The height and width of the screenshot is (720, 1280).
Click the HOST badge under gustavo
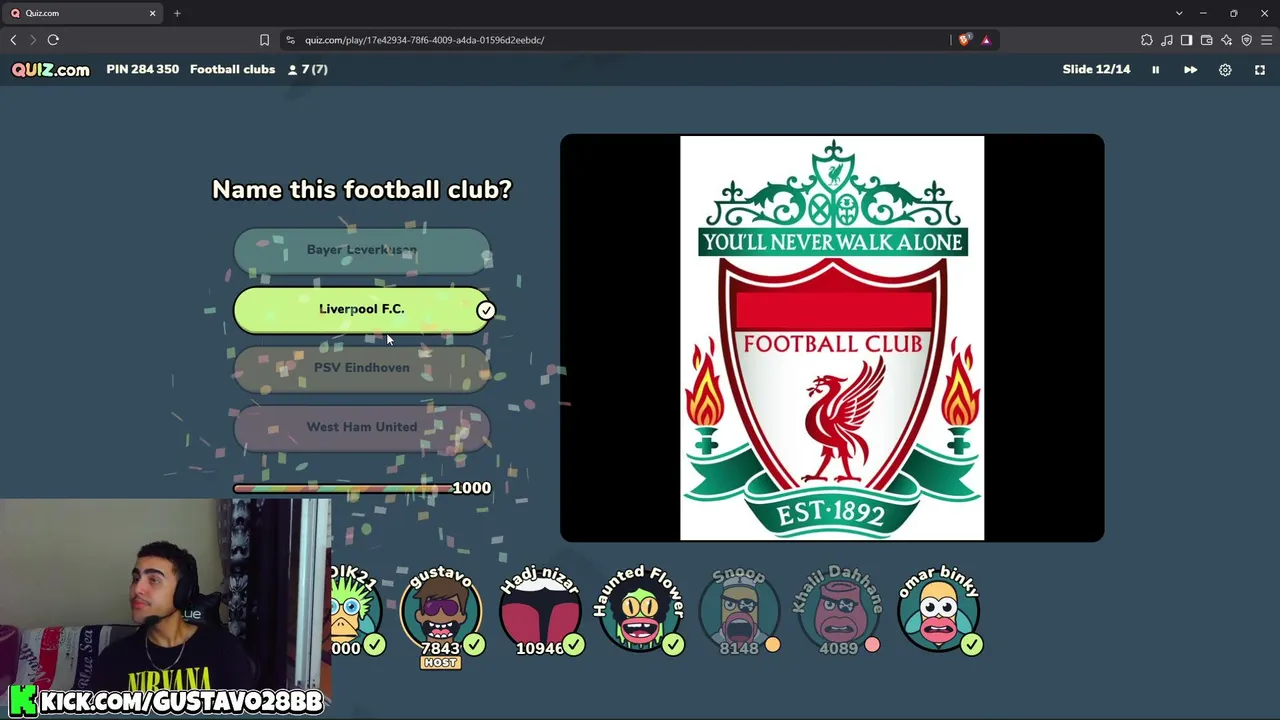pyautogui.click(x=440, y=663)
